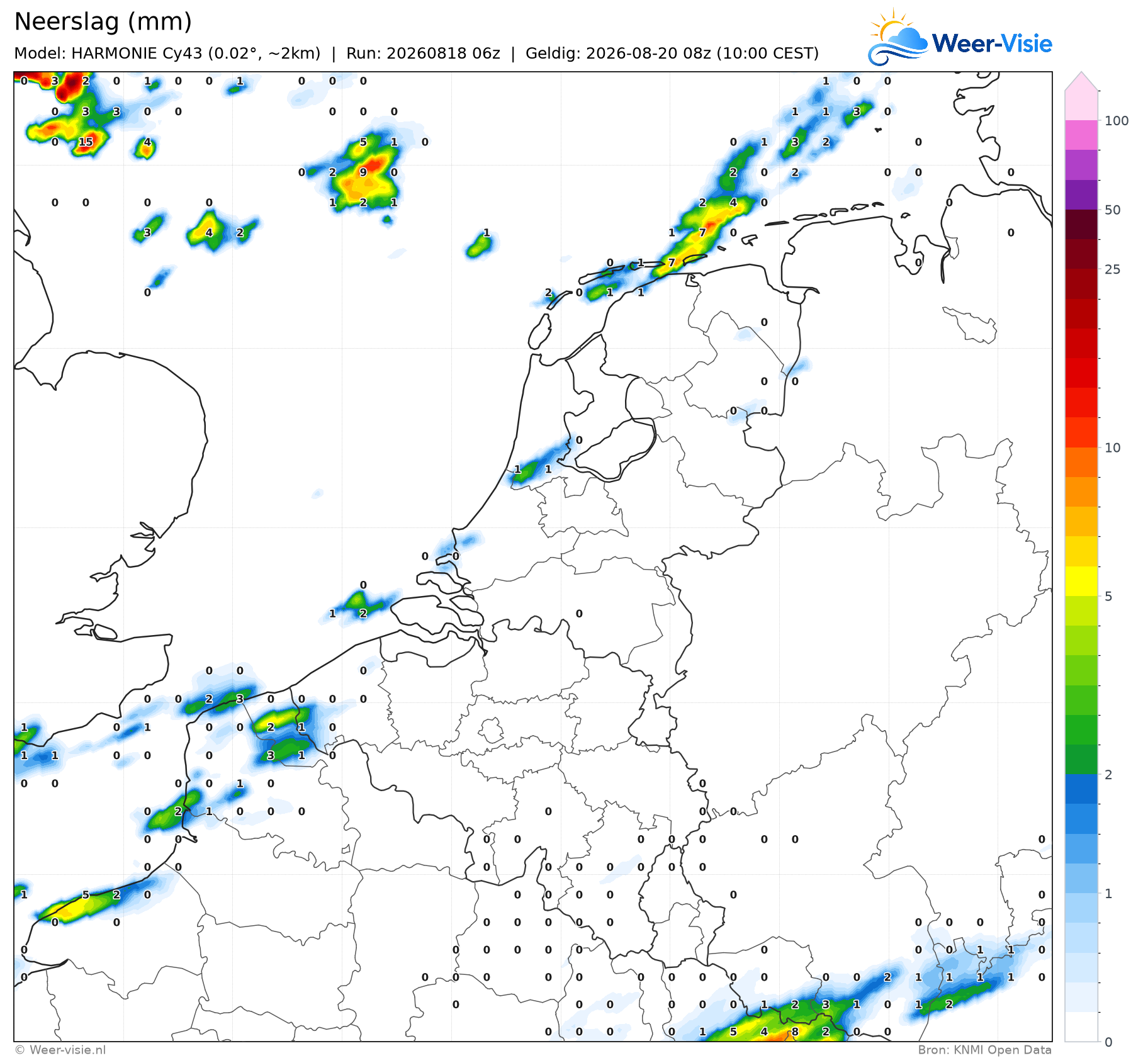This screenshot has height=1058, width=1148.
Task: Click the 15 mm precipitation value marker
Action: click(x=86, y=142)
